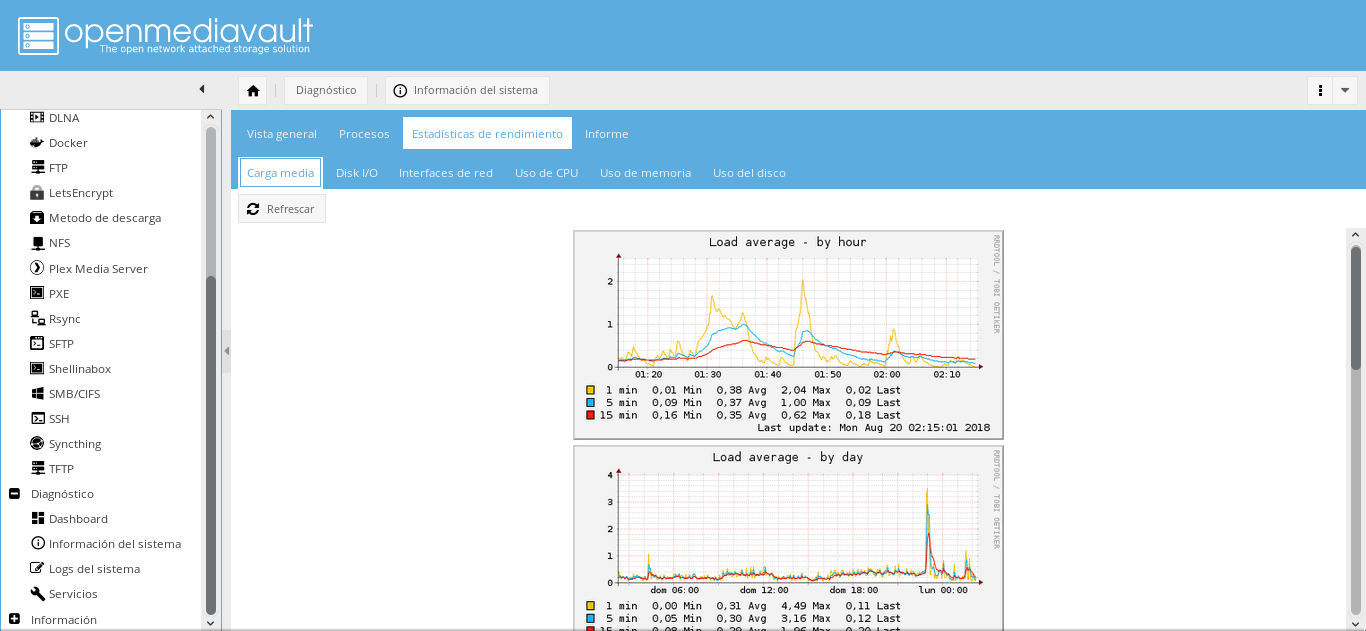Click the Syncthing icon
Image resolution: width=1366 pixels, height=631 pixels.
37,443
